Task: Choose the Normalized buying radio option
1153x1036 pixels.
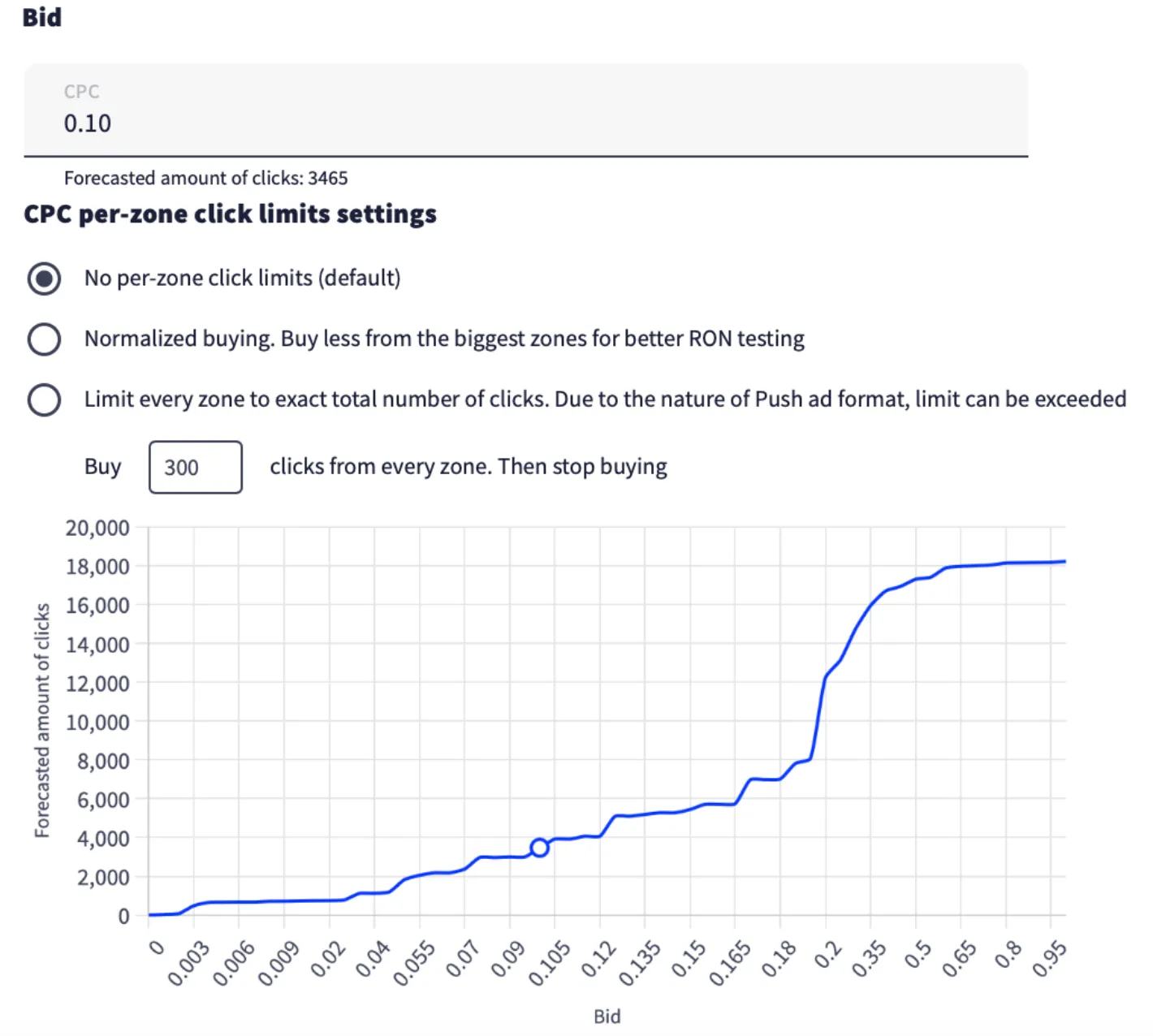Action: 44,339
